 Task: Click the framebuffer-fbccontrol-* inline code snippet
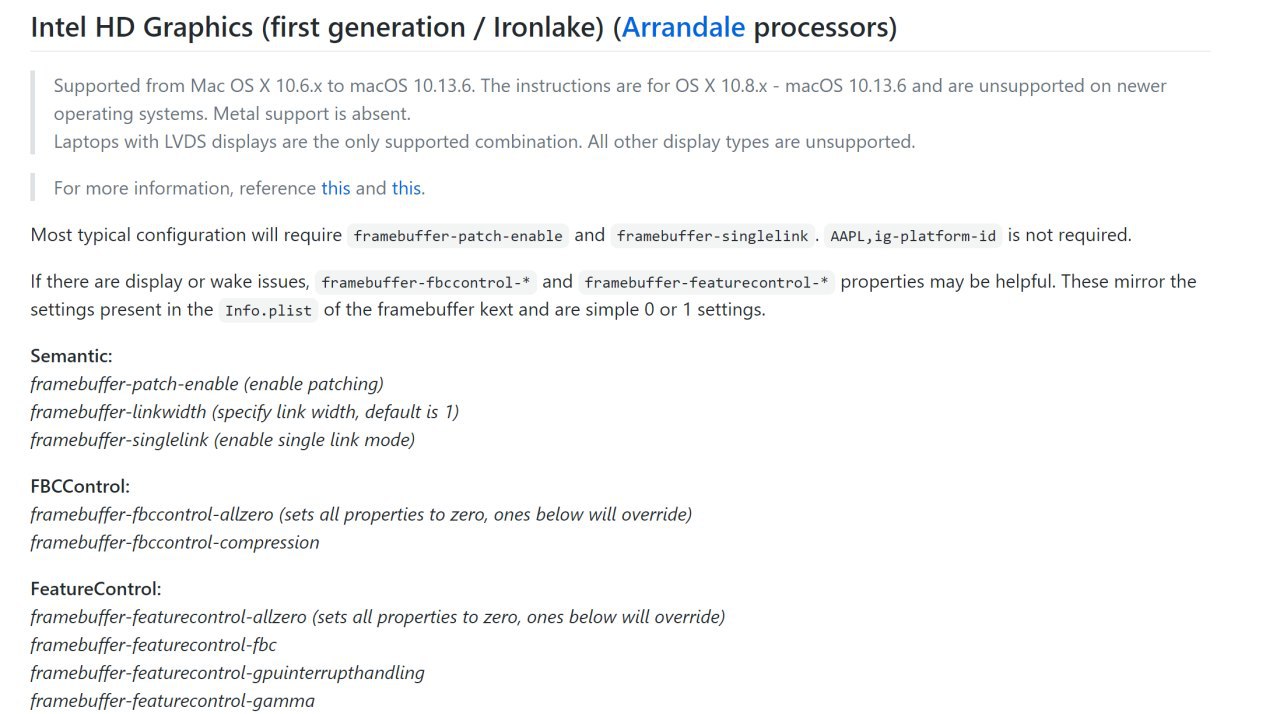pos(426,282)
